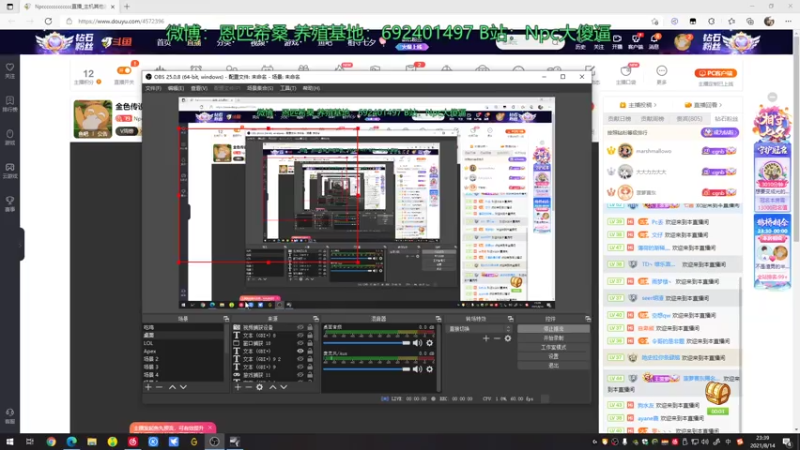The width and height of the screenshot is (800, 450).
Task: Open the File menu in OBS
Action: pos(153,88)
